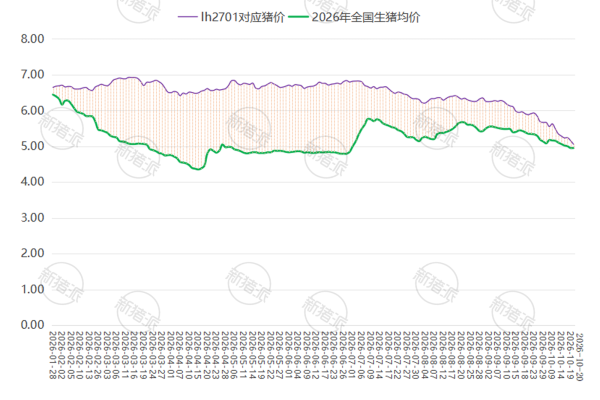Click the 2026-02-26 date label
The height and width of the screenshot is (400, 600).
tap(98, 356)
